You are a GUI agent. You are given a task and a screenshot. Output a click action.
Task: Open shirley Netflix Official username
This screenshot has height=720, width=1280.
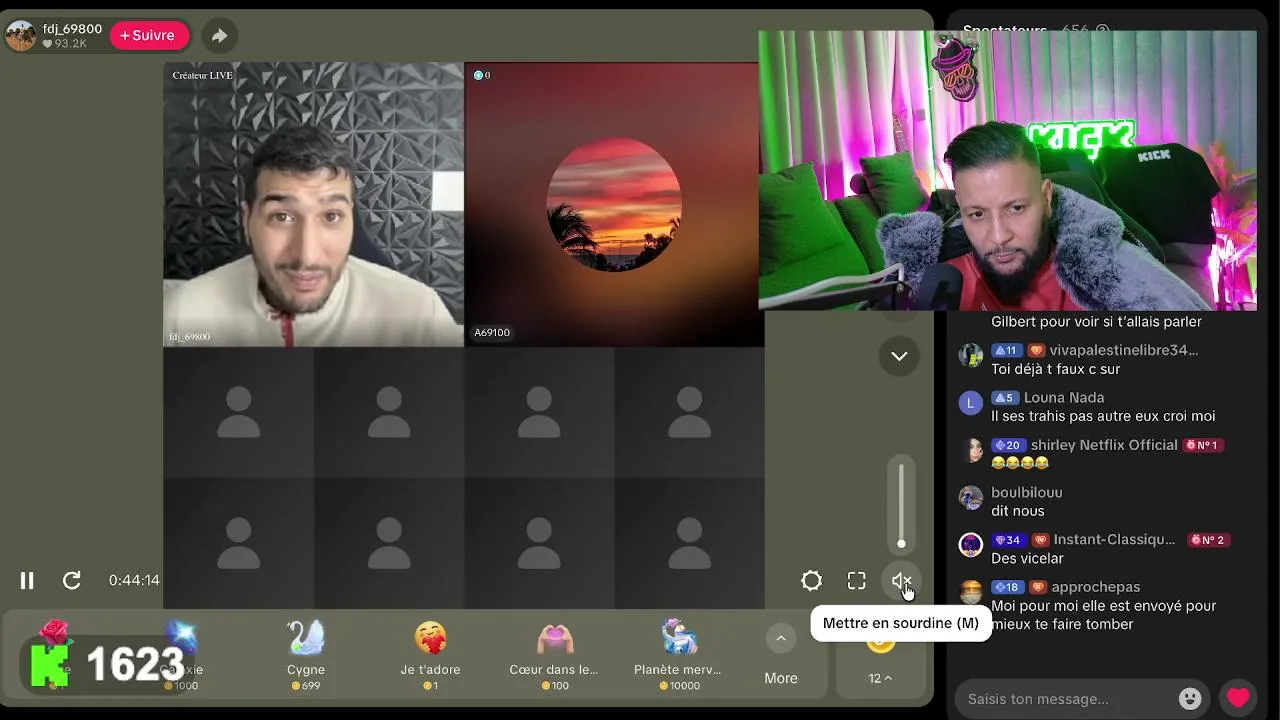coord(1104,445)
